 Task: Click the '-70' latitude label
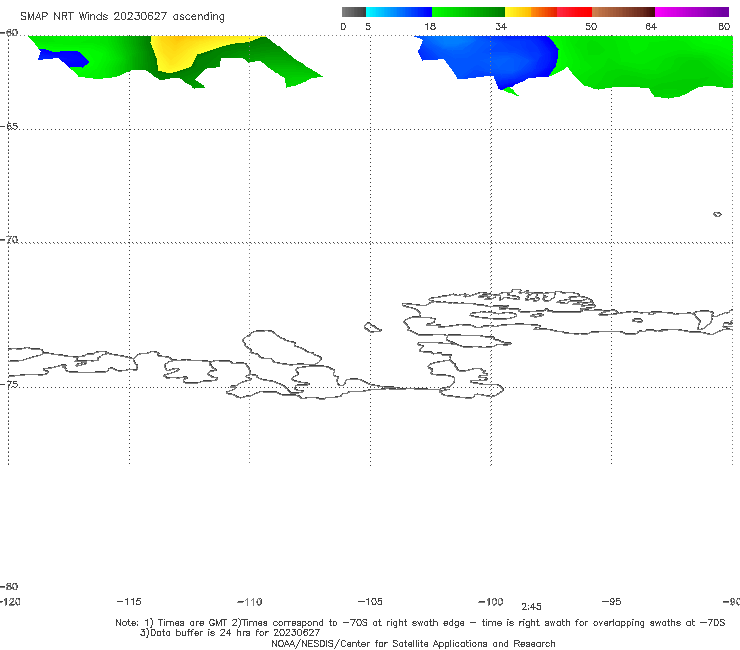[9, 240]
